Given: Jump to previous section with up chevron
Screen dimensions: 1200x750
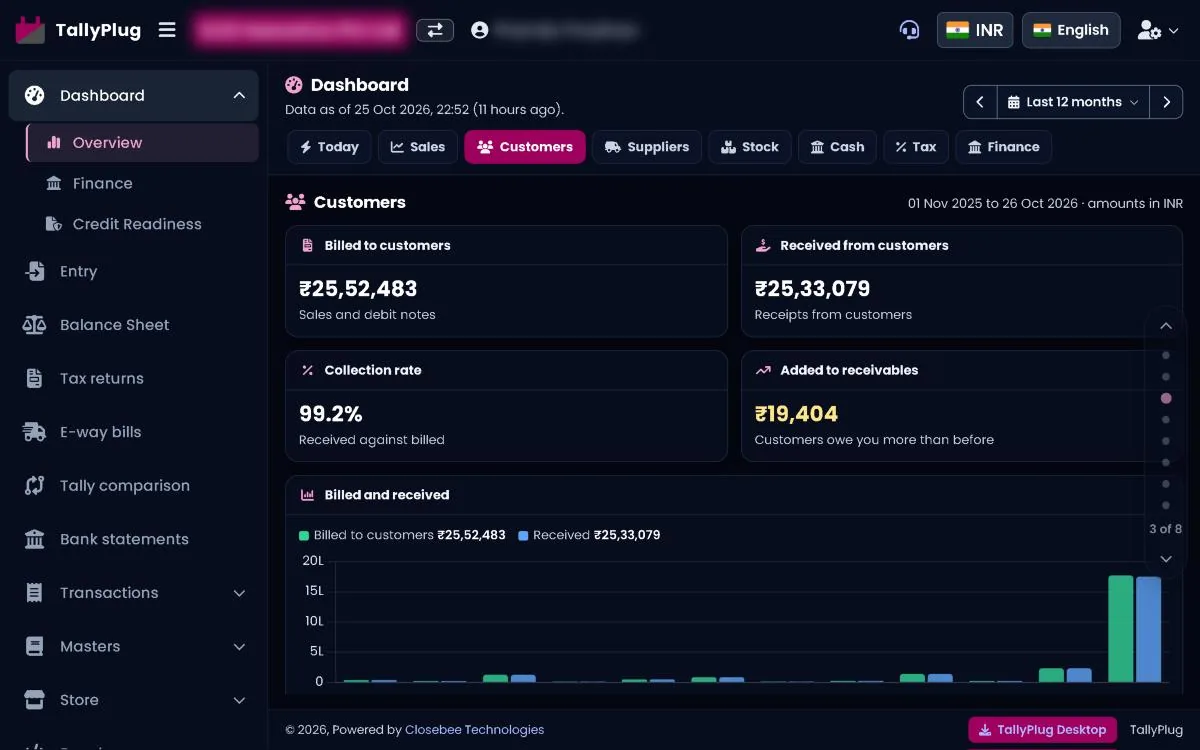Looking at the screenshot, I should coord(1166,326).
